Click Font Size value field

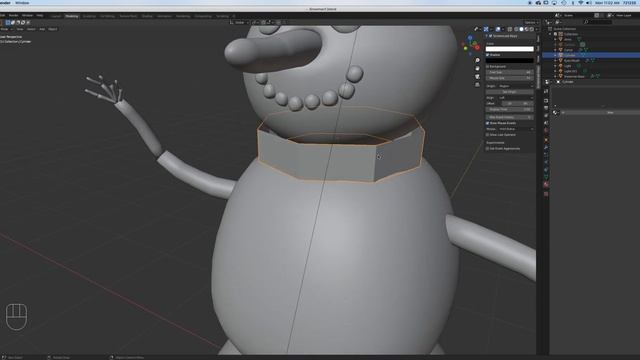pos(509,72)
